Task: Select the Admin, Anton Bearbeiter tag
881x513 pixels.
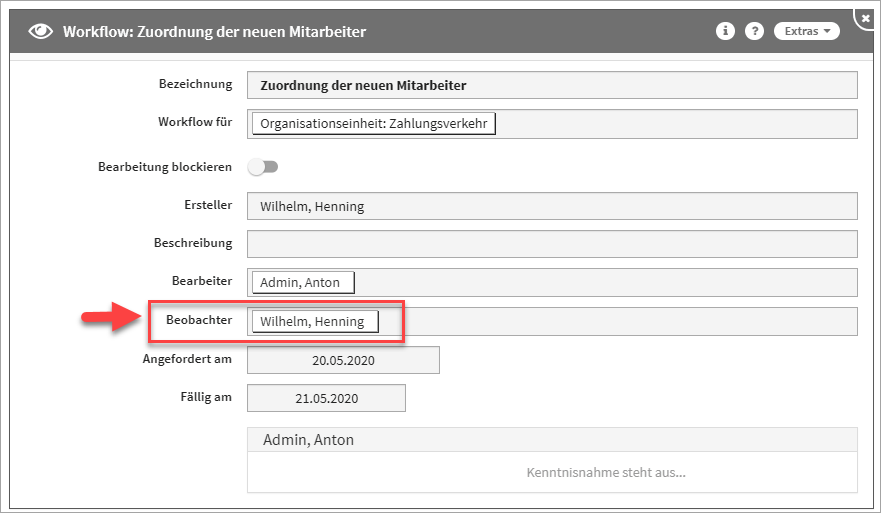Action: (303, 282)
